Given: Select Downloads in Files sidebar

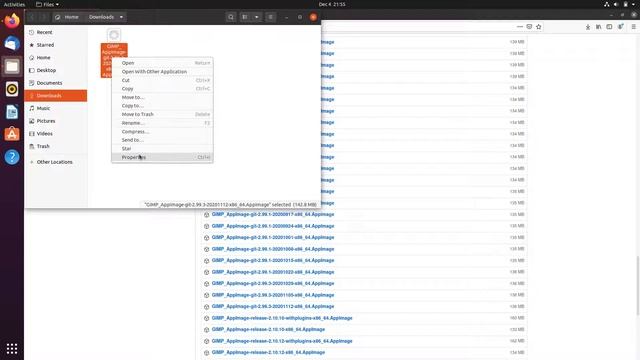Looking at the screenshot, I should [x=56, y=96].
